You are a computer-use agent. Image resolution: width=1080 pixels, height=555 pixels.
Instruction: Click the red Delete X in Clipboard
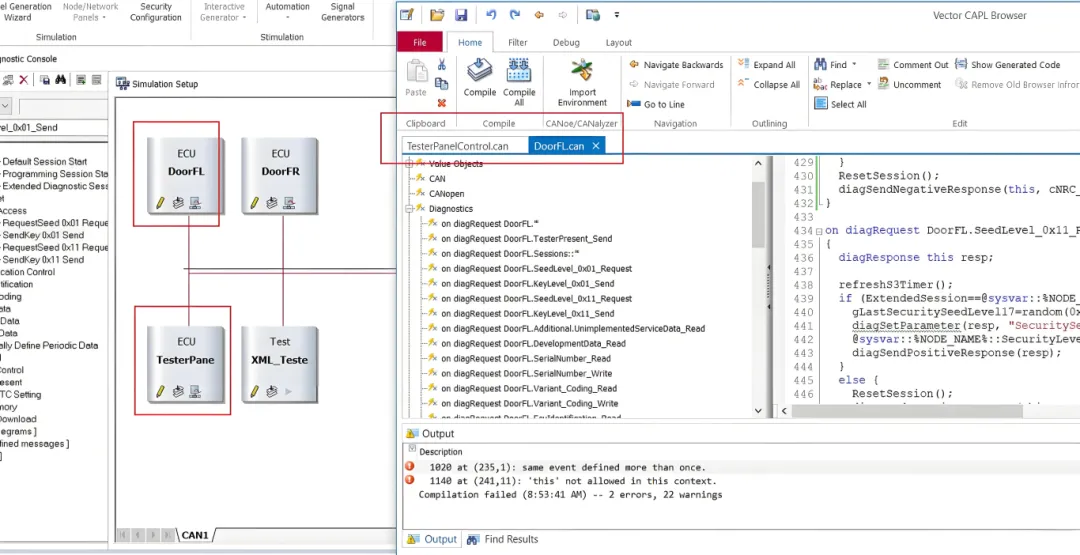[x=442, y=103]
